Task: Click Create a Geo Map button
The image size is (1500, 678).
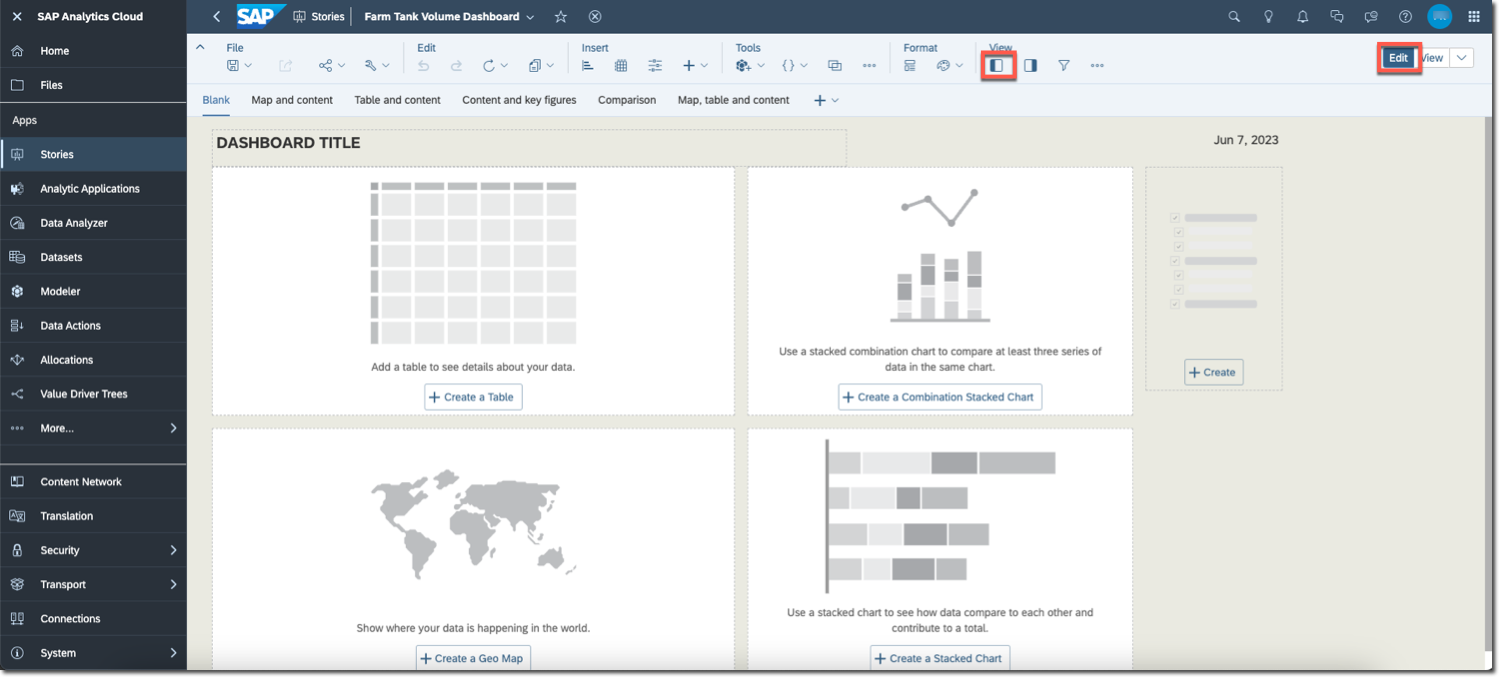Action: [473, 658]
